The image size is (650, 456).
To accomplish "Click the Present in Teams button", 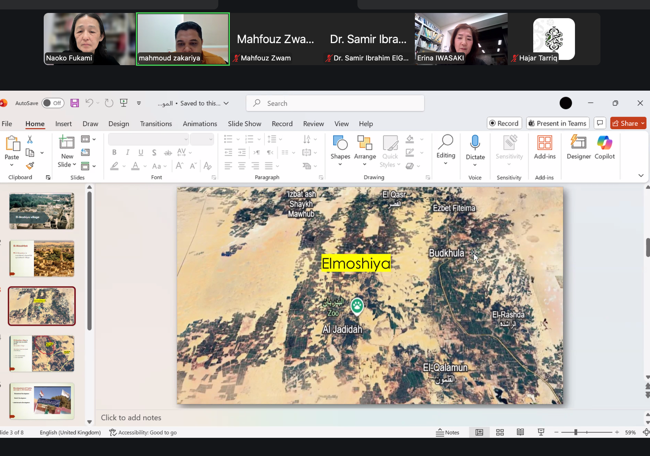I will click(558, 124).
